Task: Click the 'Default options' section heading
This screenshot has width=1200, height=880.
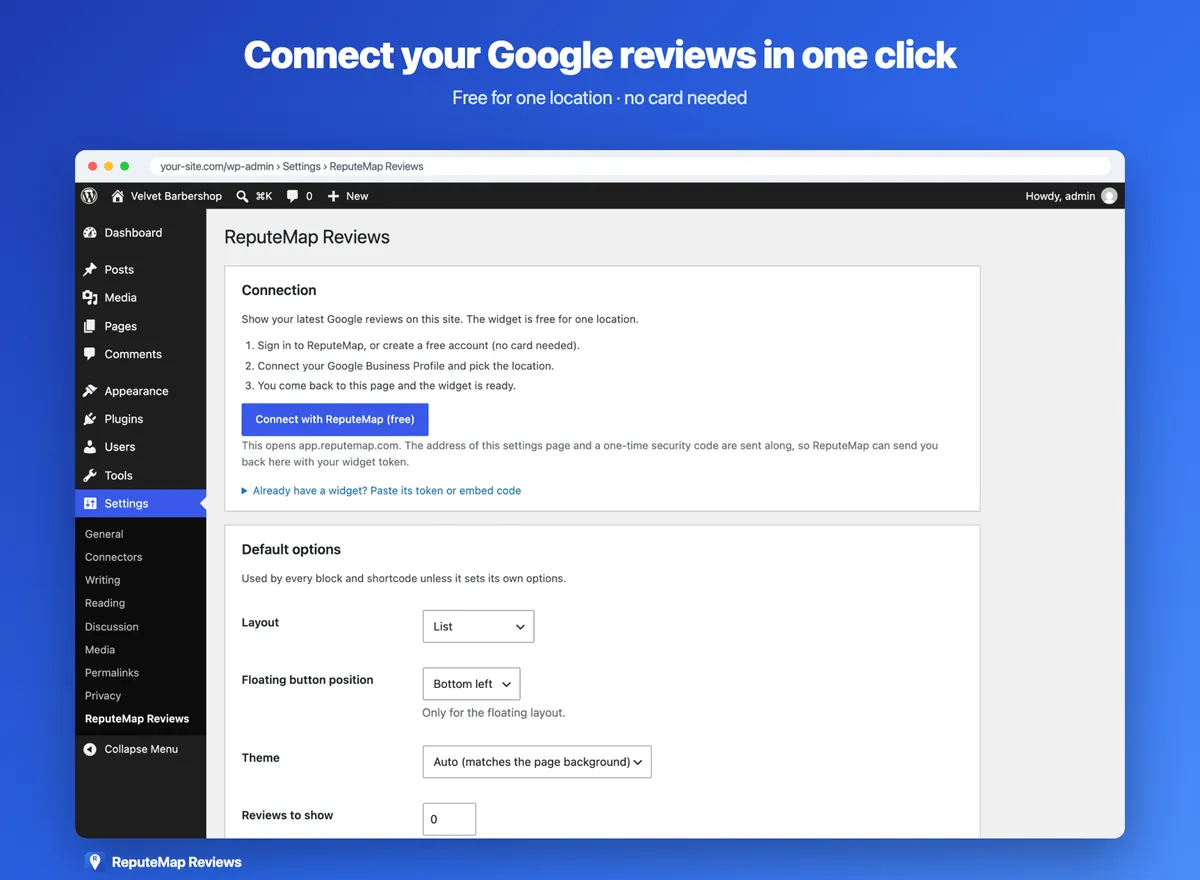Action: (291, 549)
